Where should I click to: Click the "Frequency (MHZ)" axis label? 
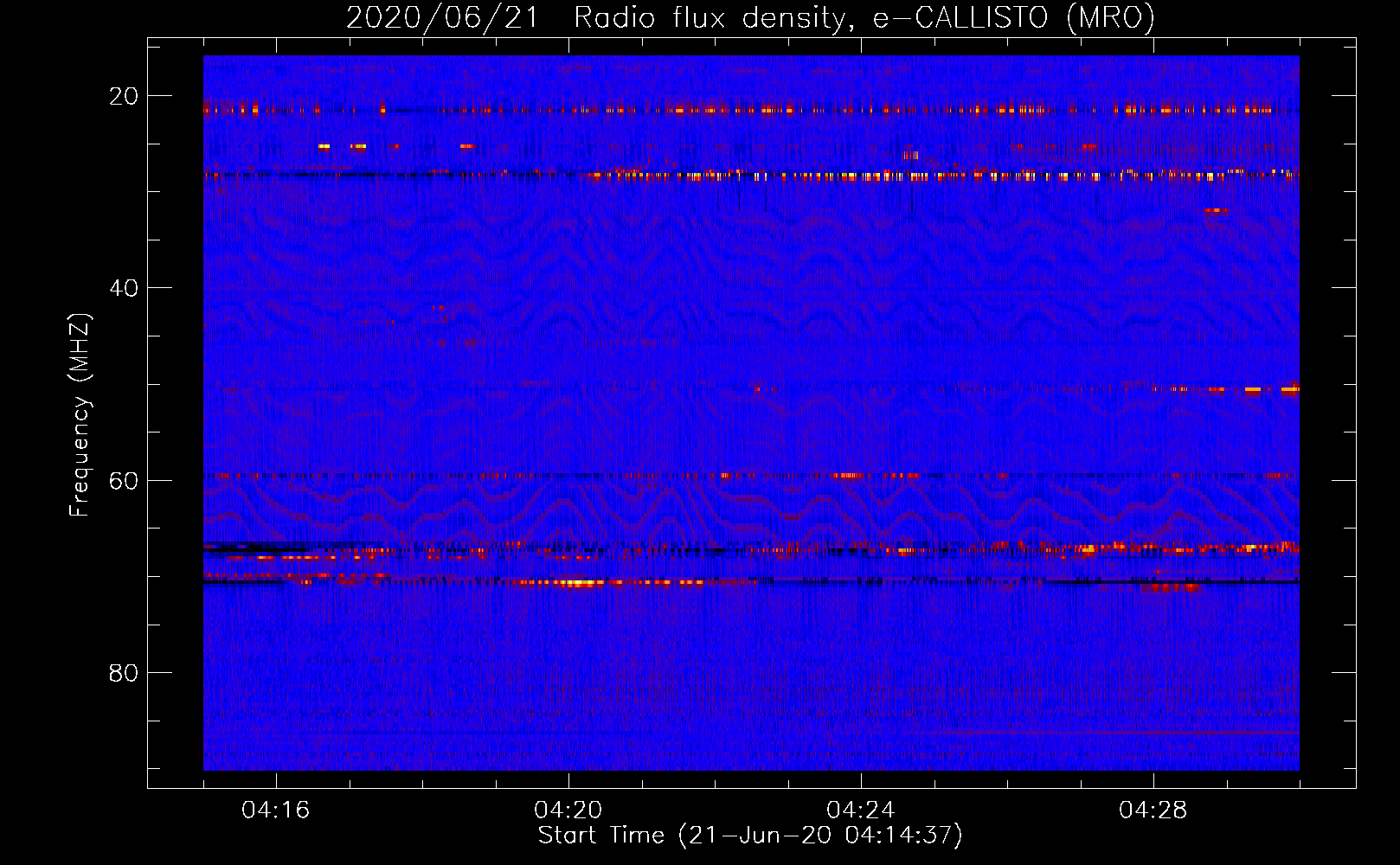click(80, 415)
